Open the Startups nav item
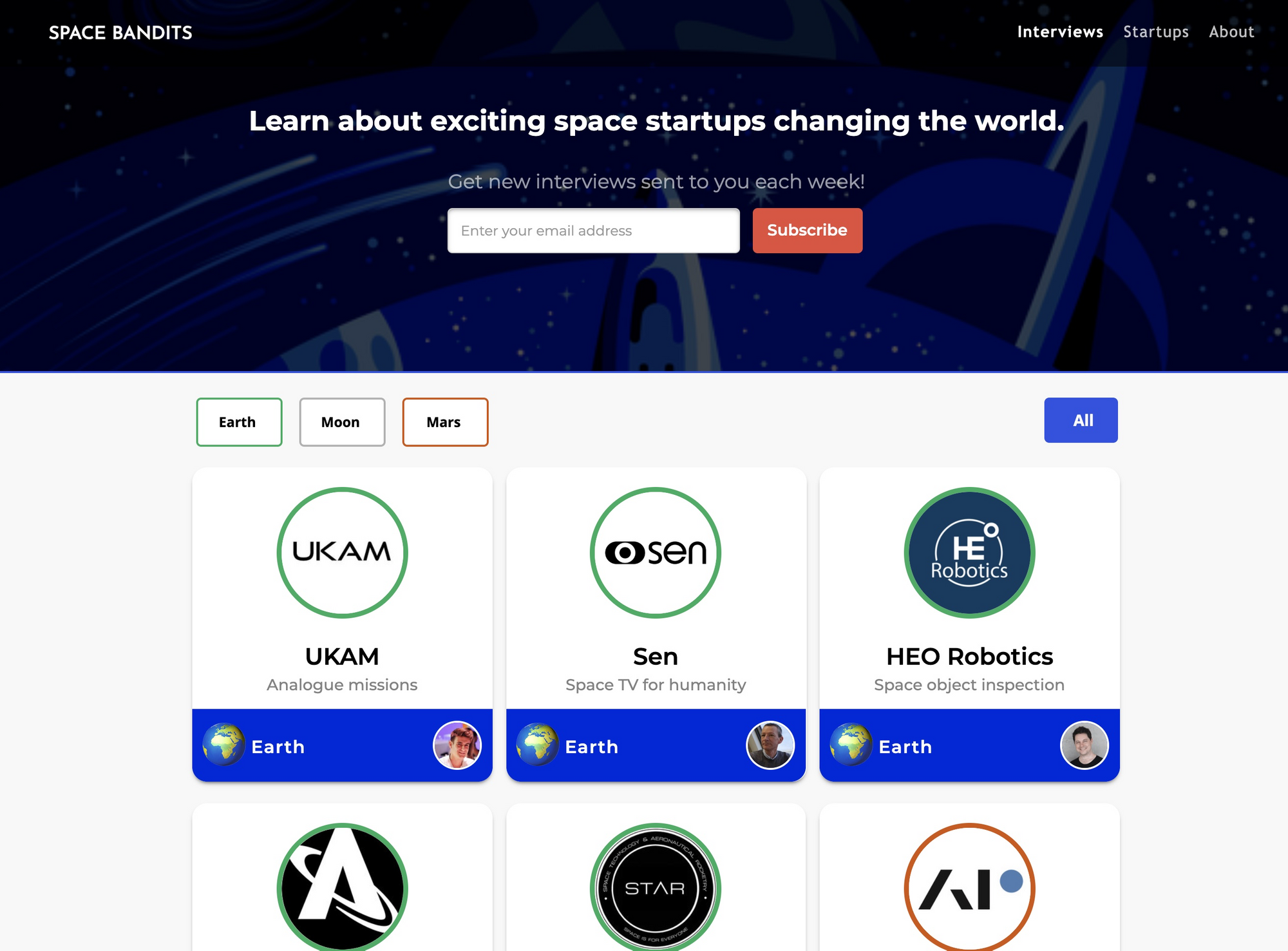The width and height of the screenshot is (1288, 951). coord(1156,32)
